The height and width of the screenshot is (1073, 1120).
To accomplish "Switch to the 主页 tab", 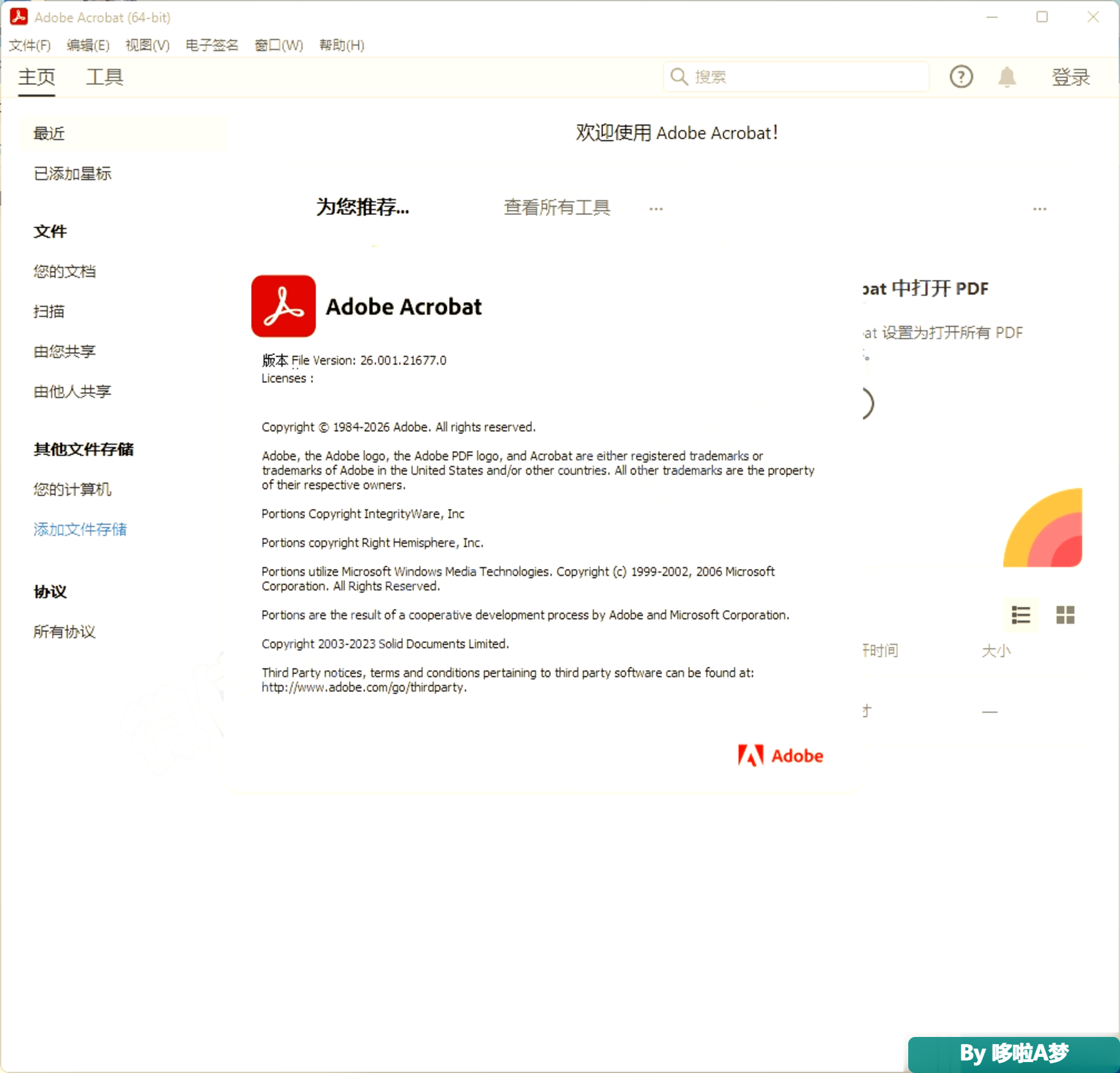I will [37, 77].
